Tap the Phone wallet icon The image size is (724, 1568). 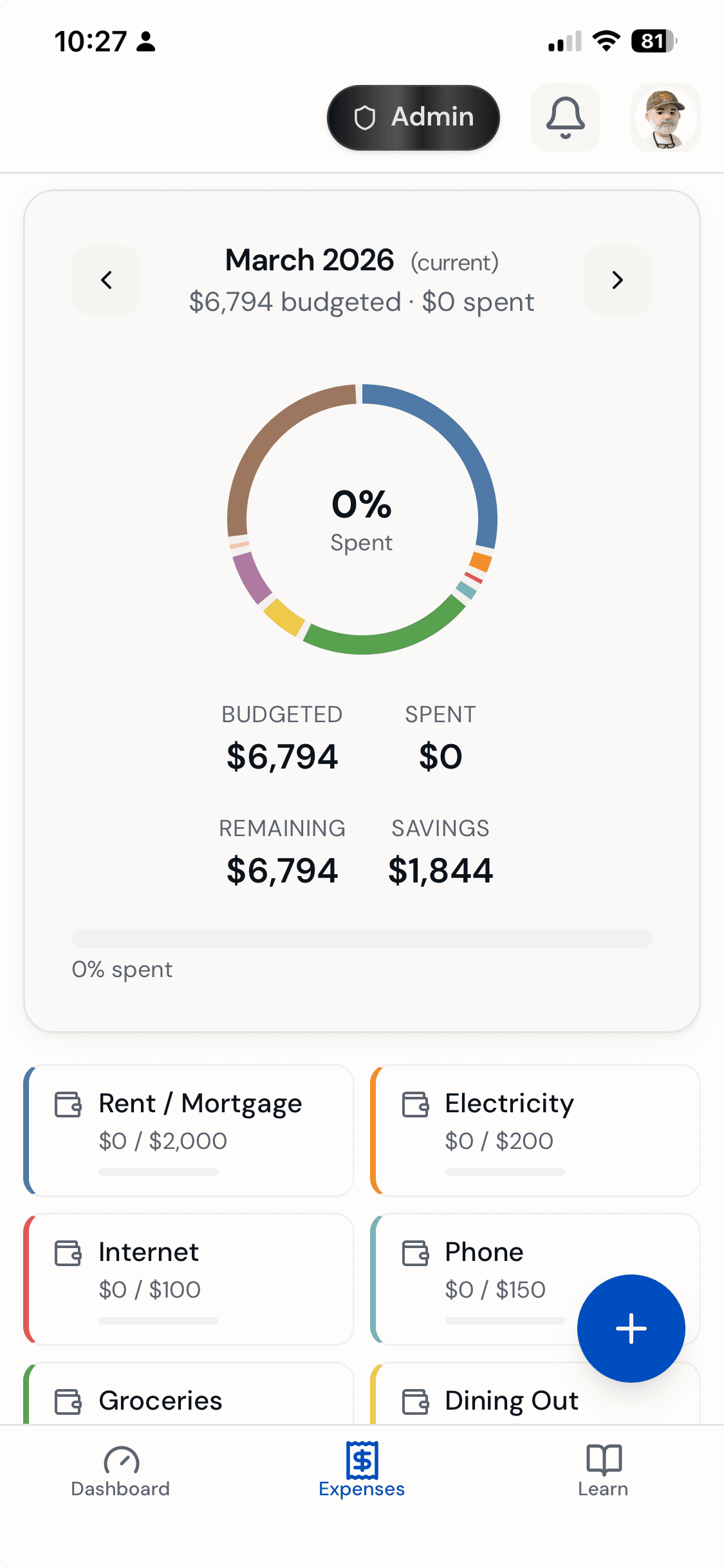[x=415, y=1253]
